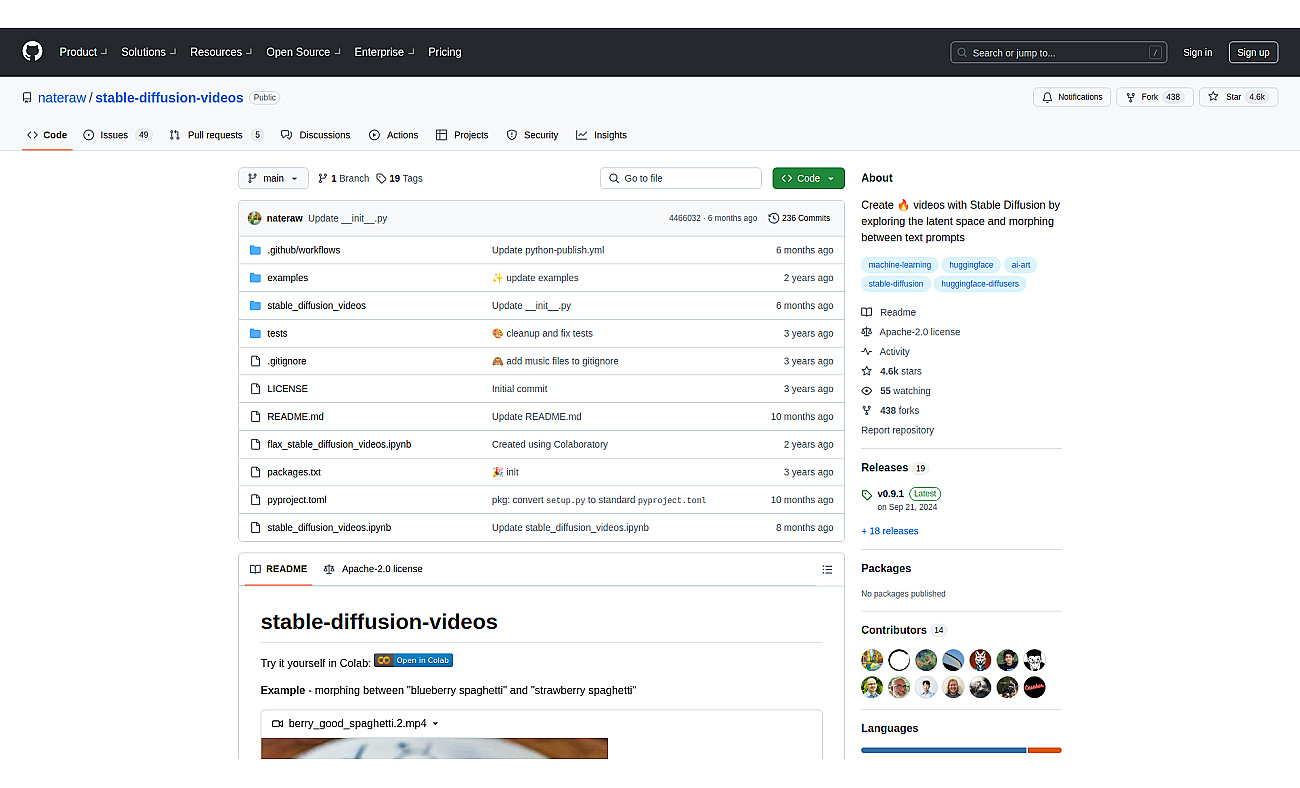The image size is (1300, 788).
Task: Open stable-diffusion-videos repository link
Action: pos(169,98)
